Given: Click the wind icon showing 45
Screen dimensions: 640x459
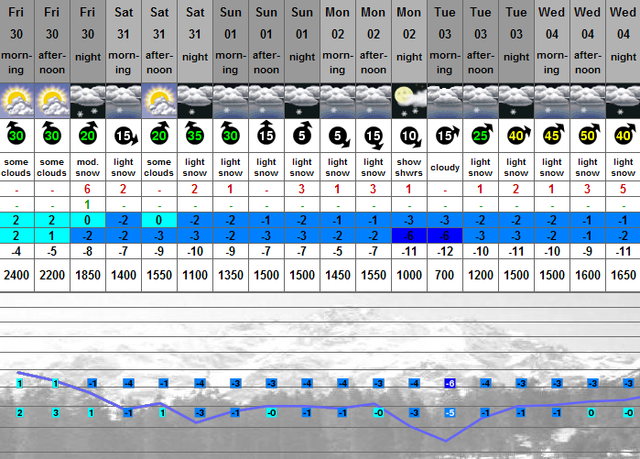Looking at the screenshot, I should tap(553, 134).
